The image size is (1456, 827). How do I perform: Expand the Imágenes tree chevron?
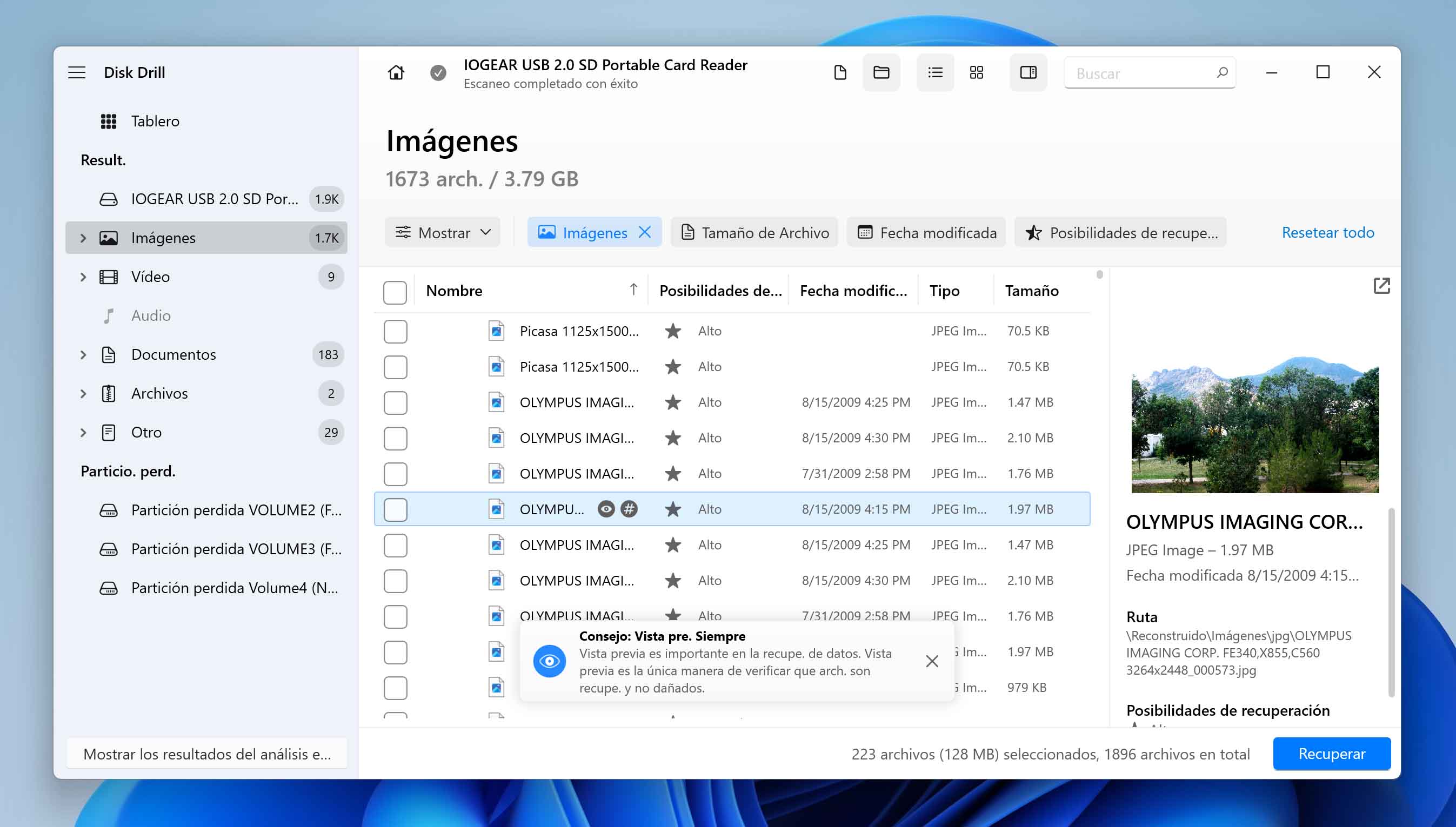pos(83,238)
